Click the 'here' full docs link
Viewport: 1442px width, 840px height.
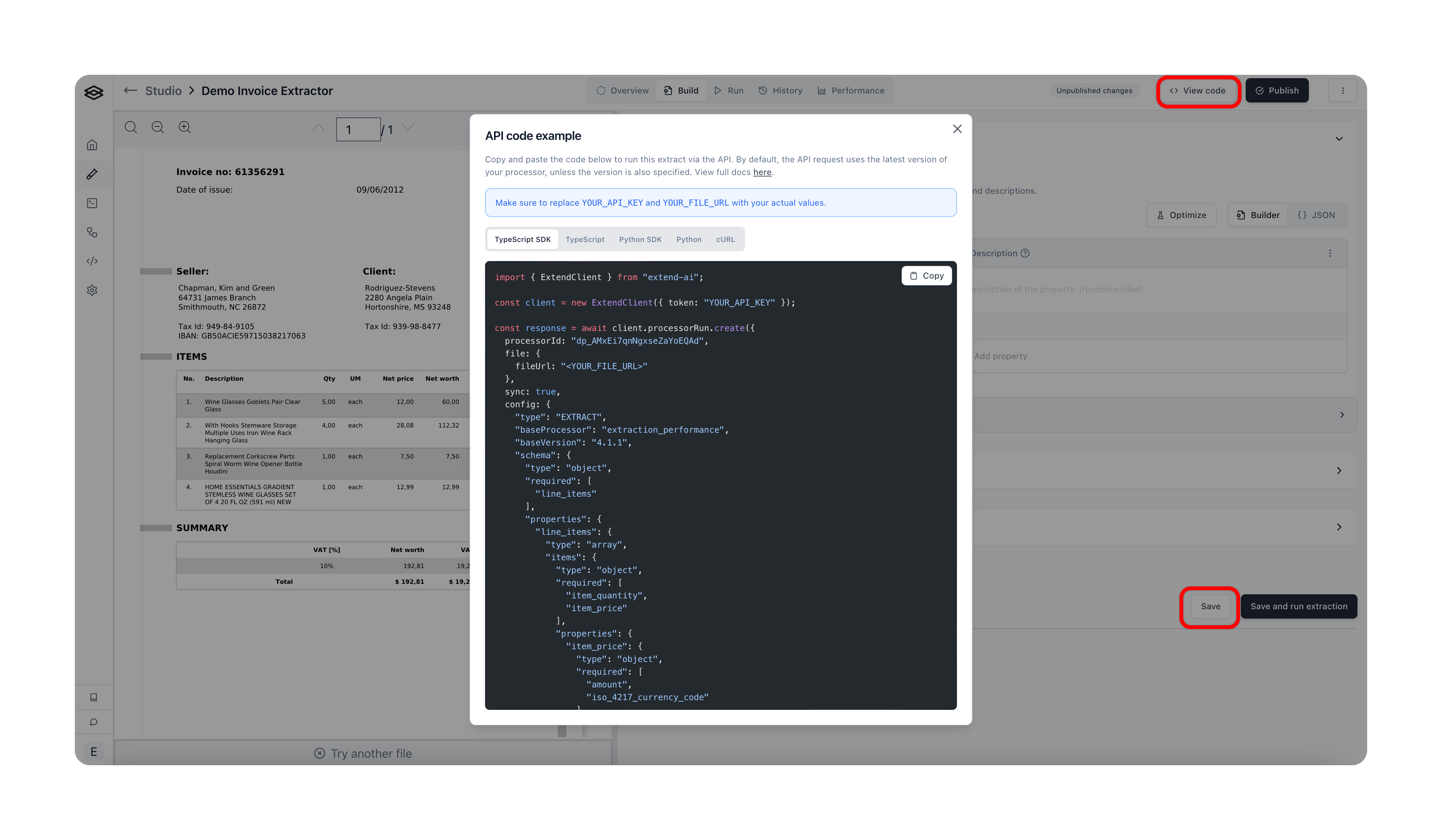click(762, 172)
